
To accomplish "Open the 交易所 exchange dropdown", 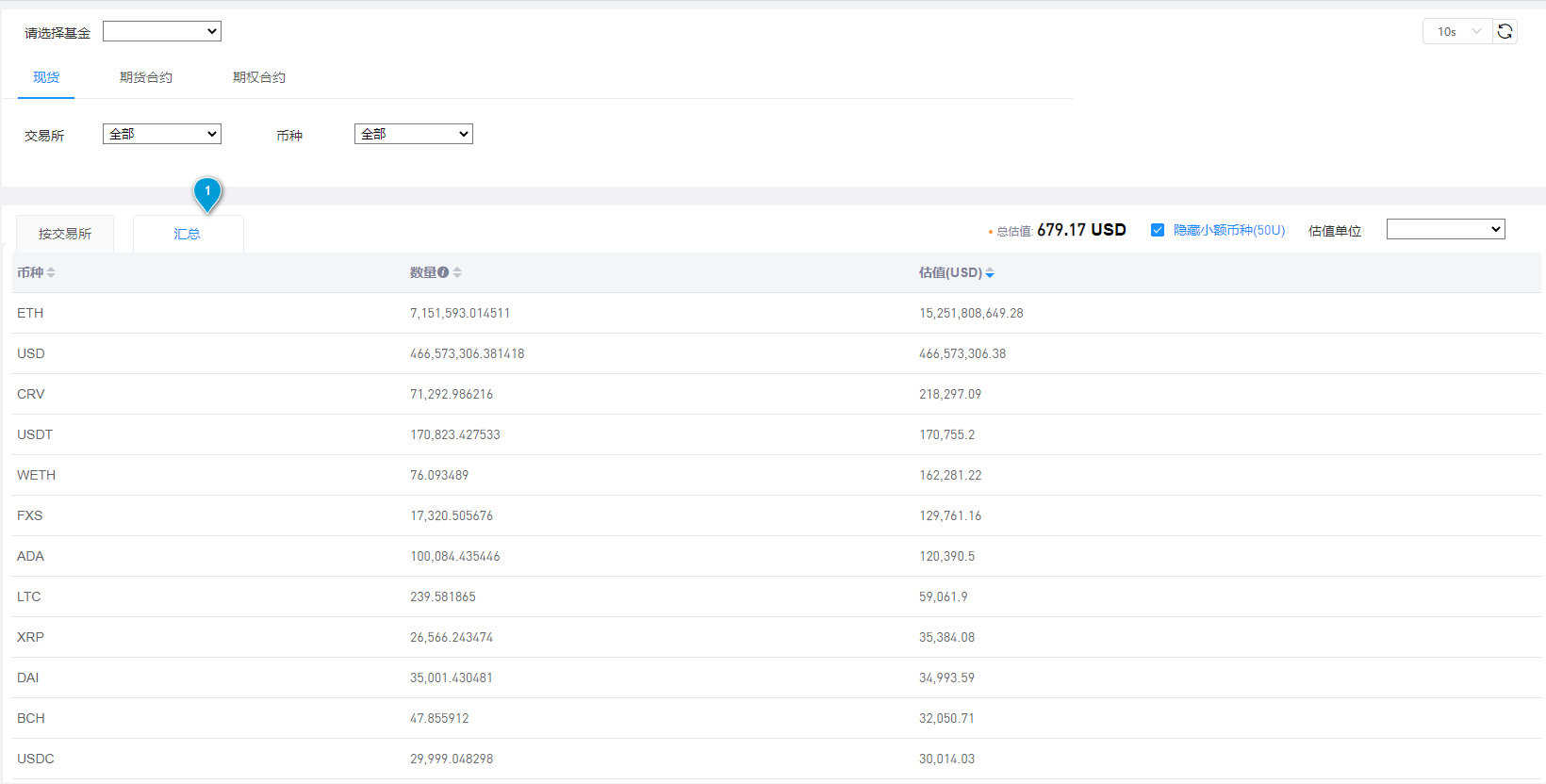I will click(162, 134).
